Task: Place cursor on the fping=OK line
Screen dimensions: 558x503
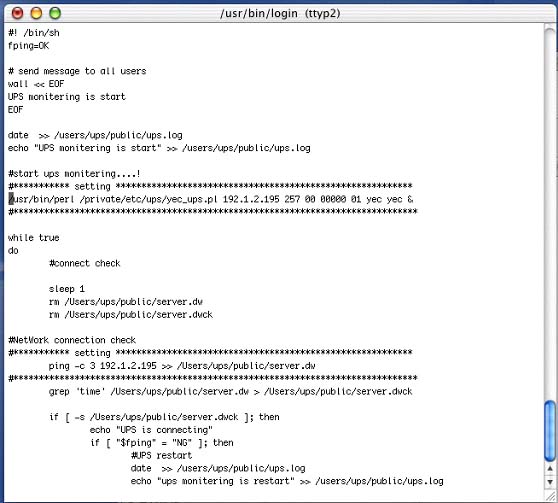Action: point(28,46)
